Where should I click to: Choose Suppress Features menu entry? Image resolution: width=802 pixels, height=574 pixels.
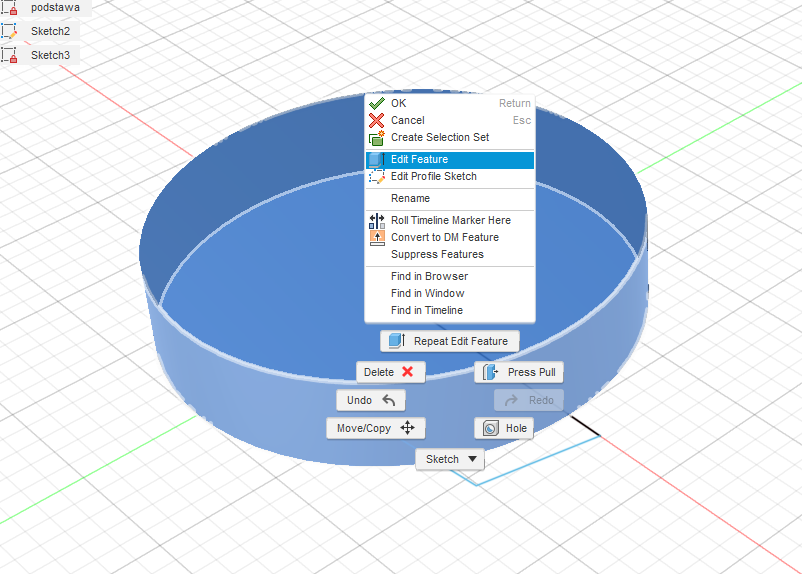pos(437,254)
